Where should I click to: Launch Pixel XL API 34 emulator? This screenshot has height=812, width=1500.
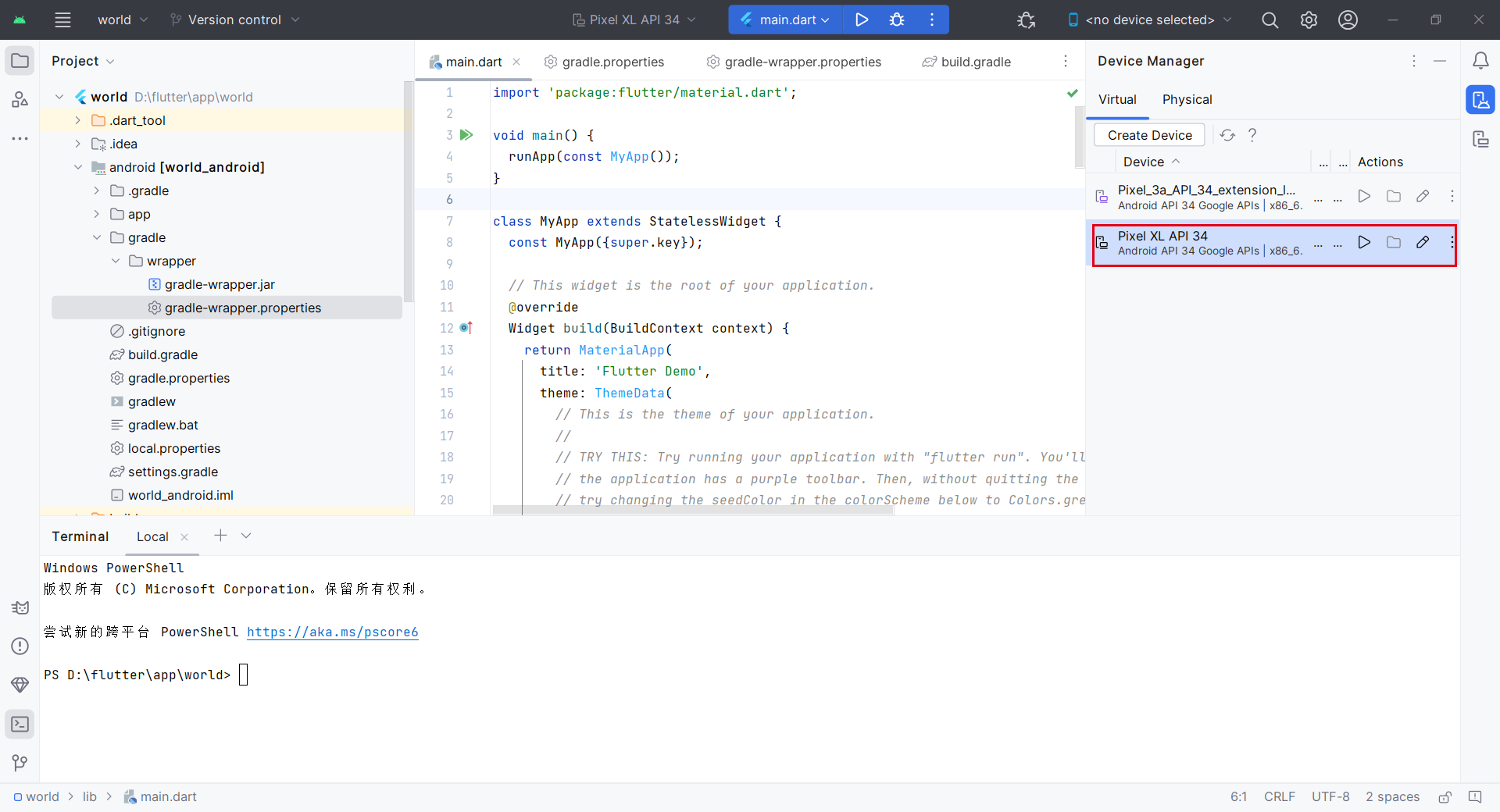point(1364,242)
